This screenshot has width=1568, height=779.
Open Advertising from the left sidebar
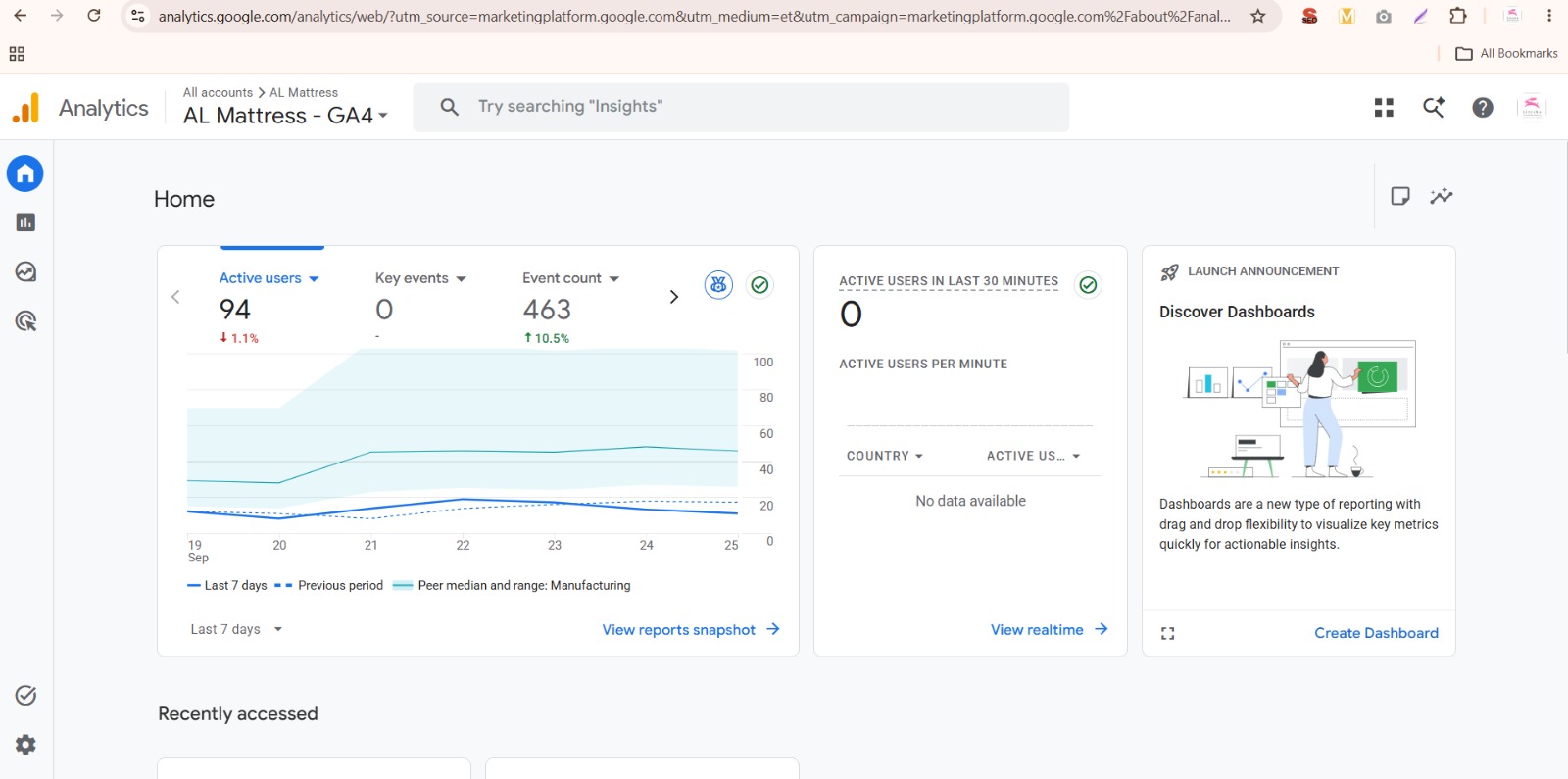(25, 320)
